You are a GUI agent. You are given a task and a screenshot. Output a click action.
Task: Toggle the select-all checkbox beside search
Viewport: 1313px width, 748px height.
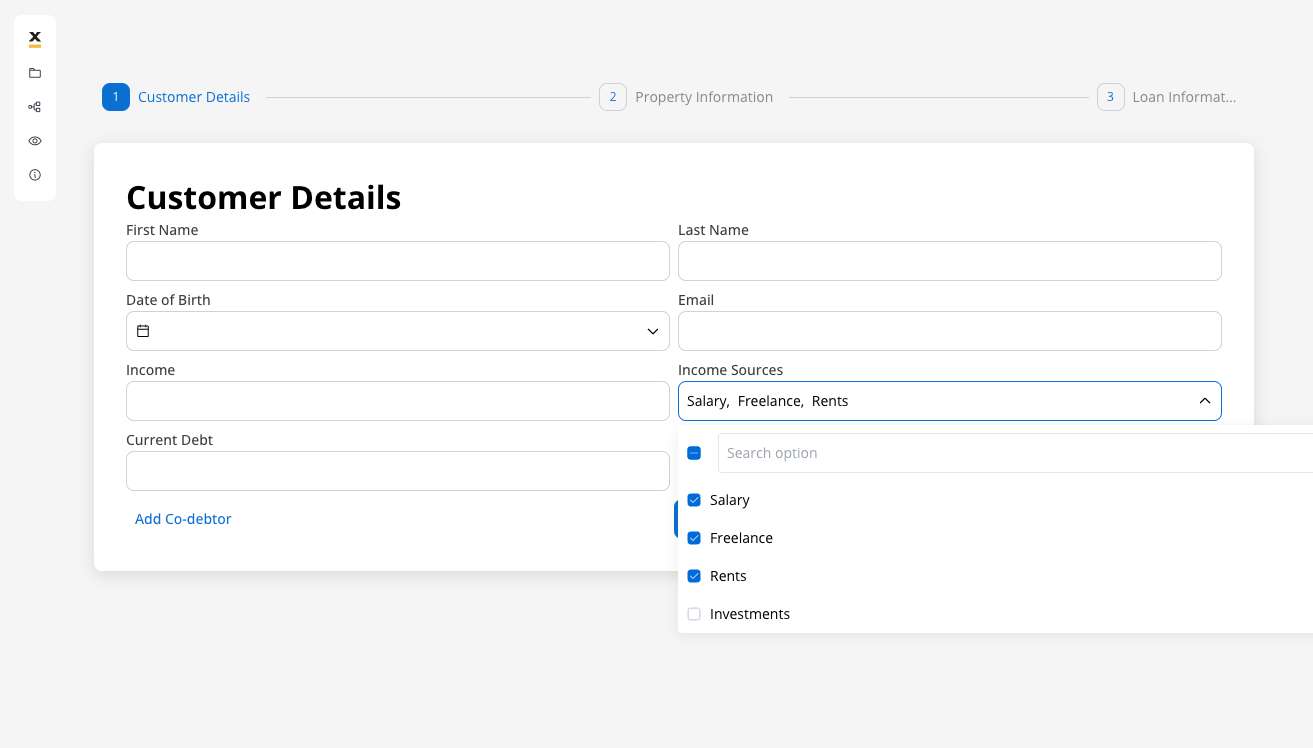pyautogui.click(x=694, y=453)
